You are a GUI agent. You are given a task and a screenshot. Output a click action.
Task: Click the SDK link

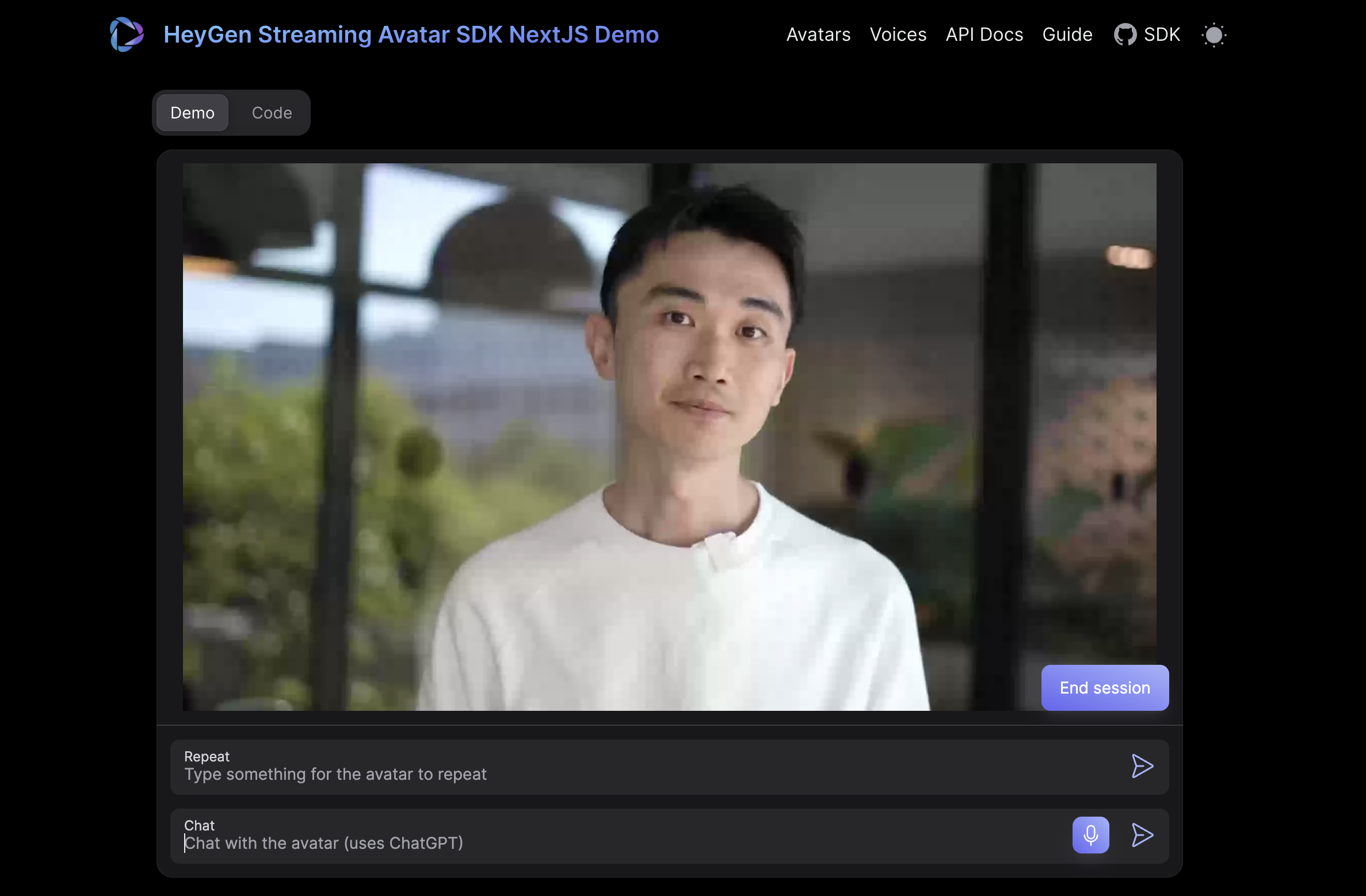[1161, 35]
